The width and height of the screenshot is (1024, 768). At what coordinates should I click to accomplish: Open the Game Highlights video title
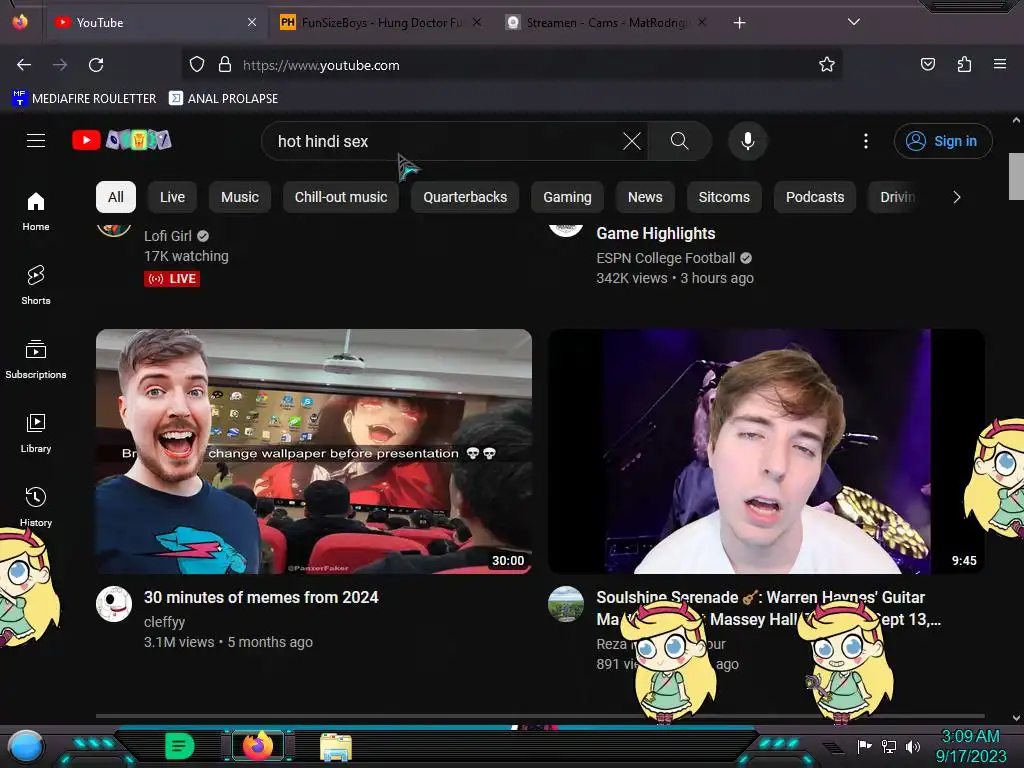point(656,234)
